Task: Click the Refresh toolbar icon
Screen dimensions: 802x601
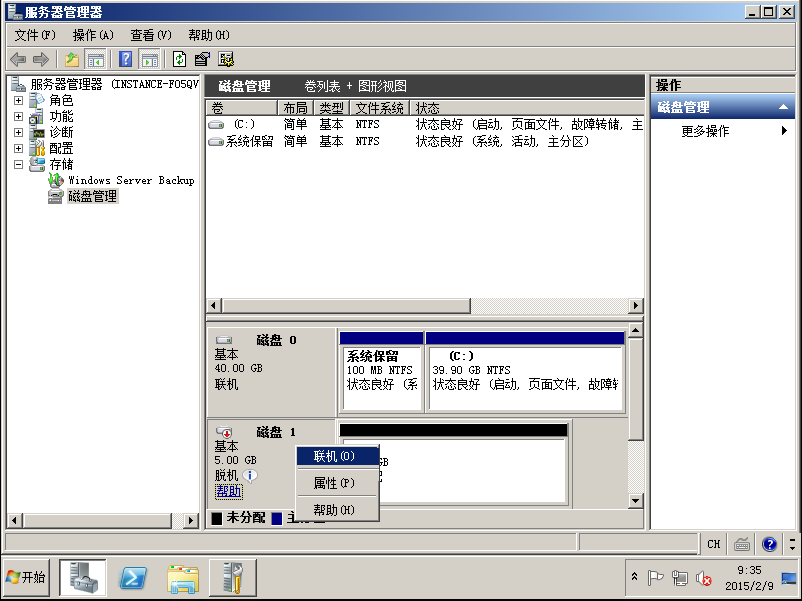Action: 179,59
